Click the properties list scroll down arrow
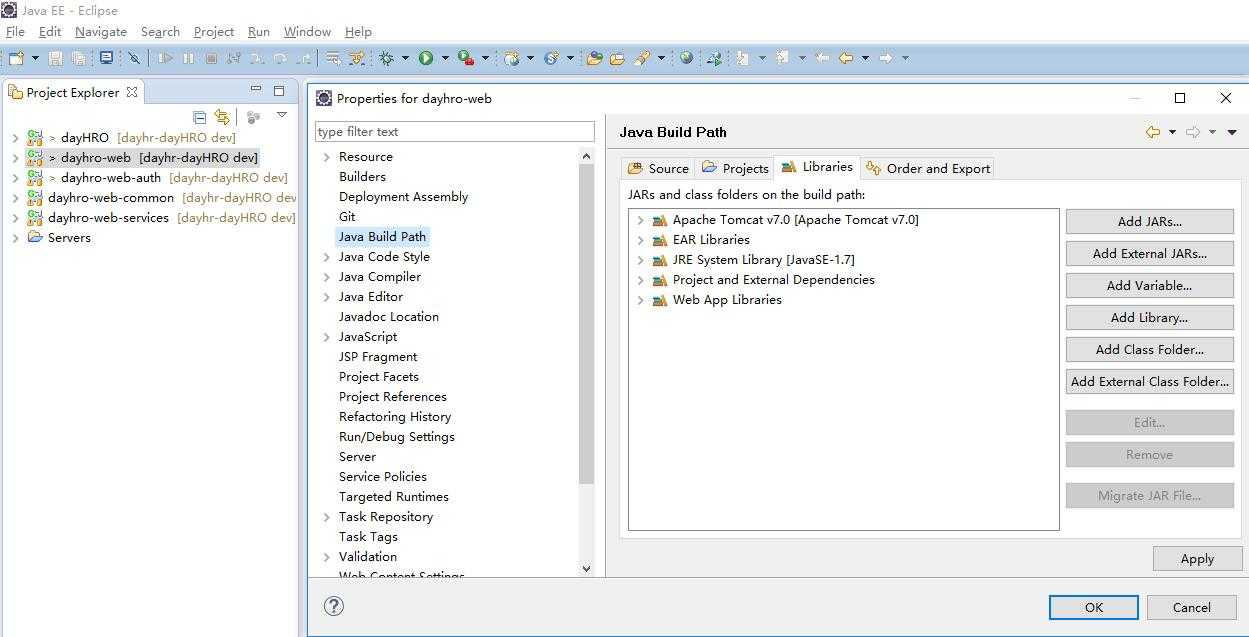Screen dimensions: 1249x637 (x=586, y=568)
